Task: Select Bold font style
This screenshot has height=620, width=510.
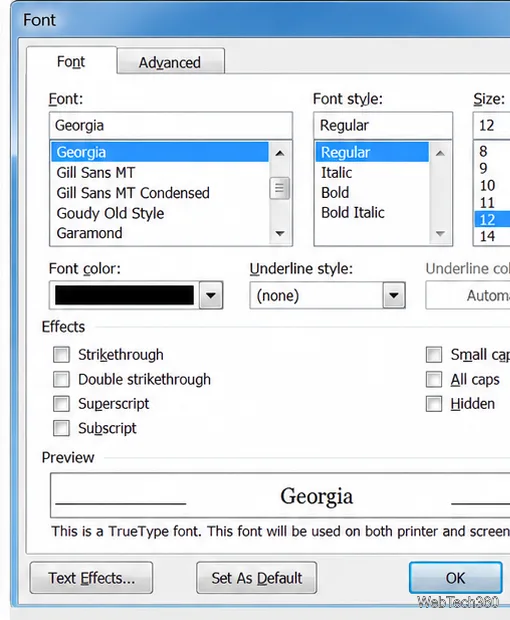Action: (x=372, y=193)
